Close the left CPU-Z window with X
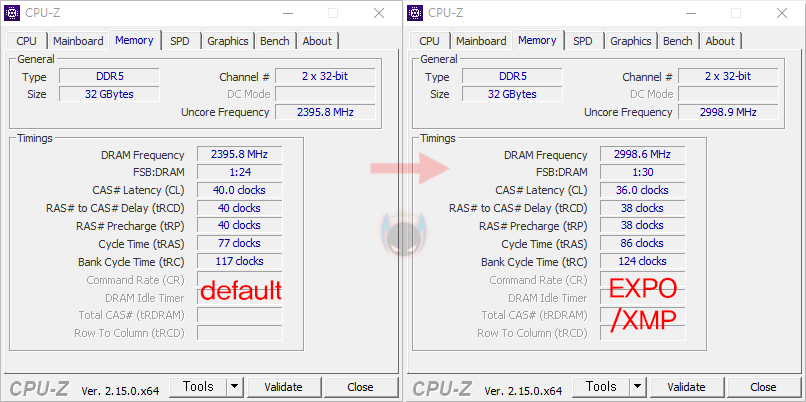This screenshot has height=402, width=806. [x=379, y=13]
